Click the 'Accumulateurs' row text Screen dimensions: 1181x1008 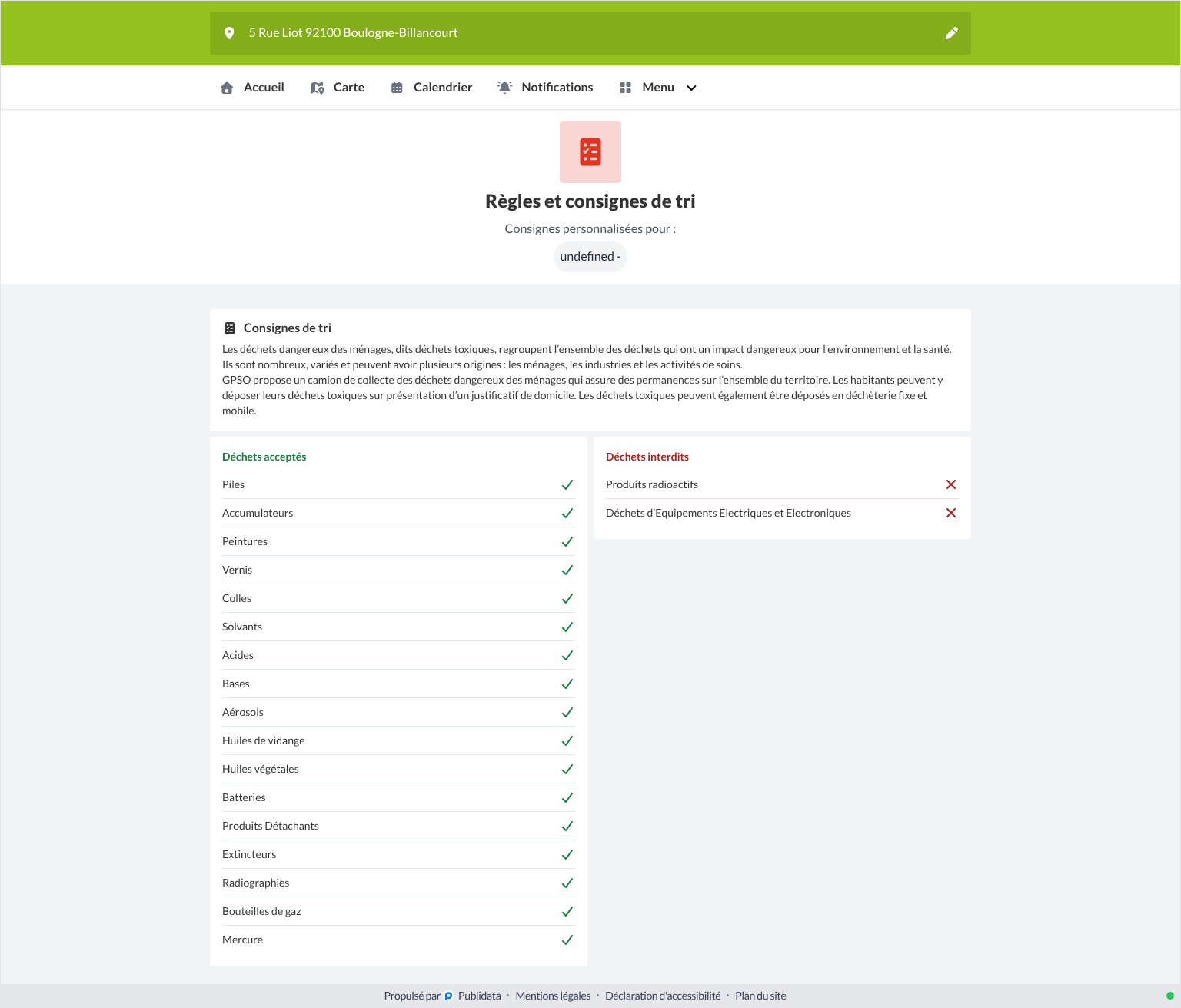pyautogui.click(x=258, y=513)
